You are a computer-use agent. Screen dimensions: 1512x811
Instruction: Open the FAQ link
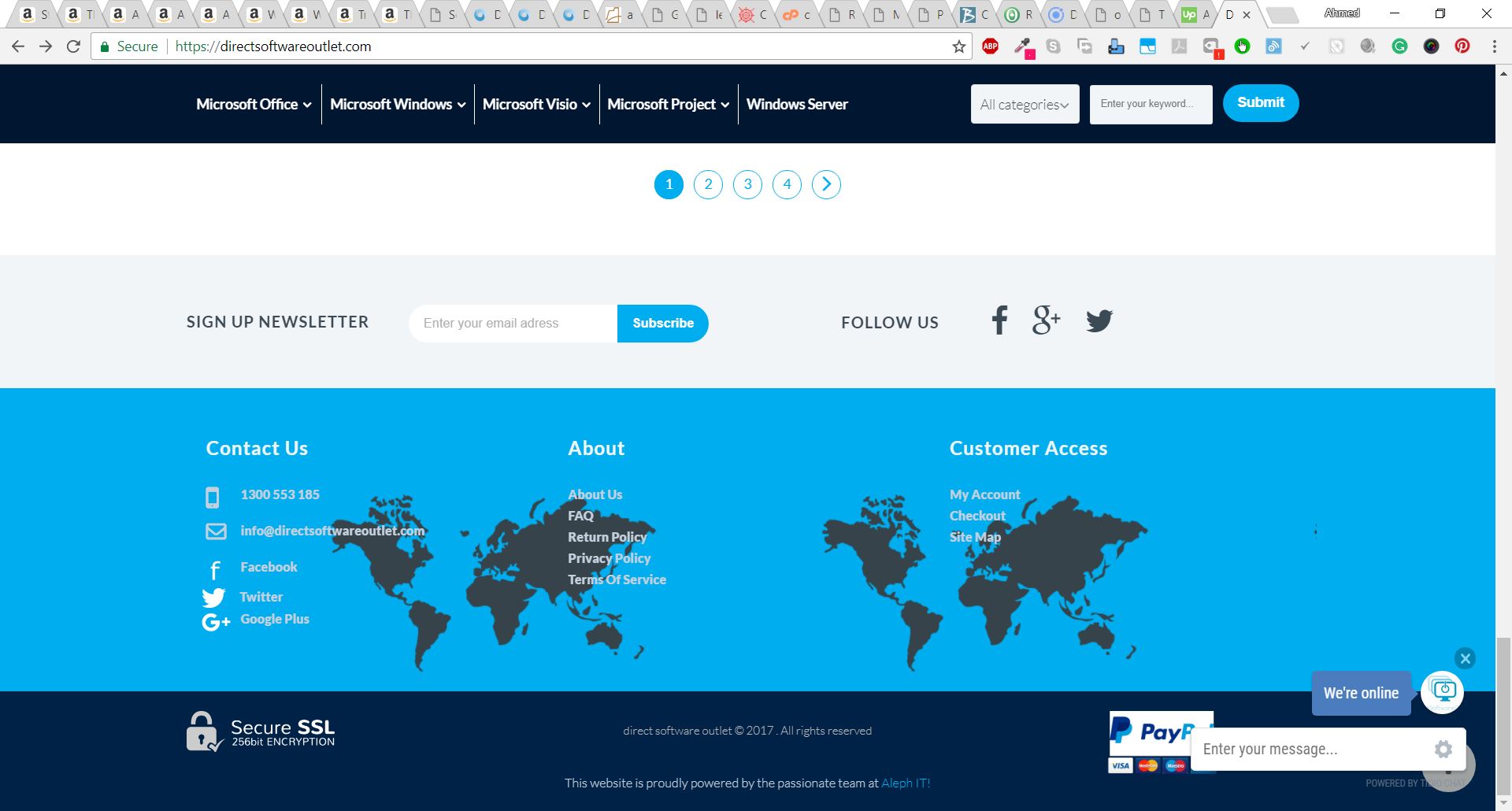581,516
